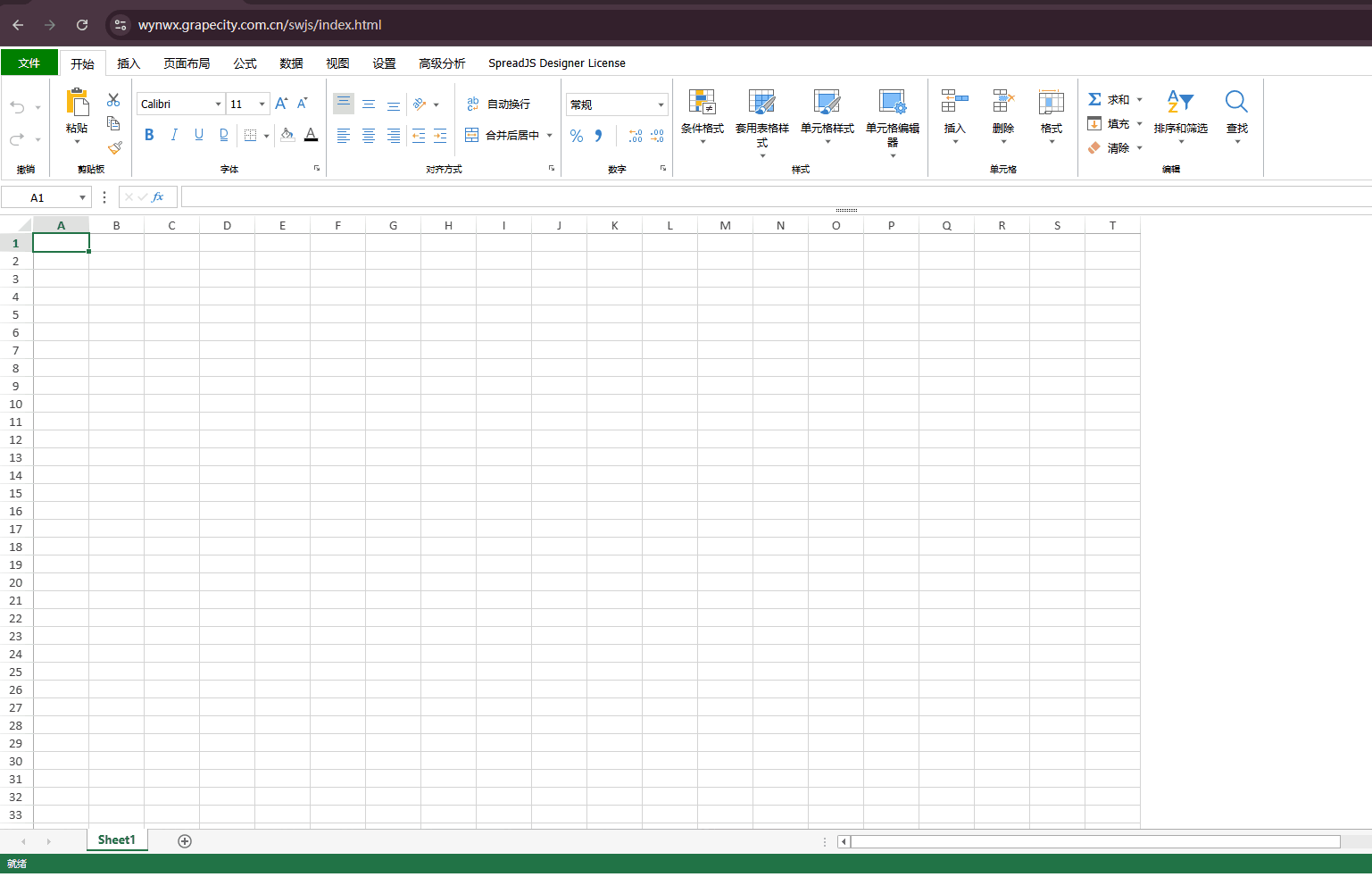Toggle double underline formatting
The image size is (1372, 877).
(224, 135)
